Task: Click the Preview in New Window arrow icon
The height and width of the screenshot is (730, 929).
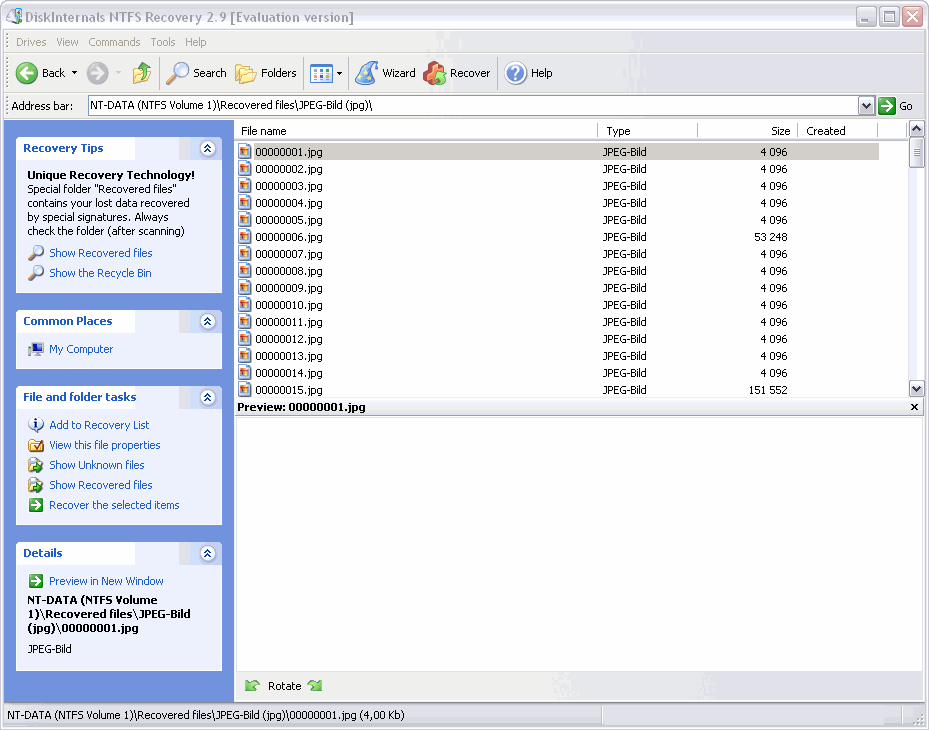Action: 36,581
